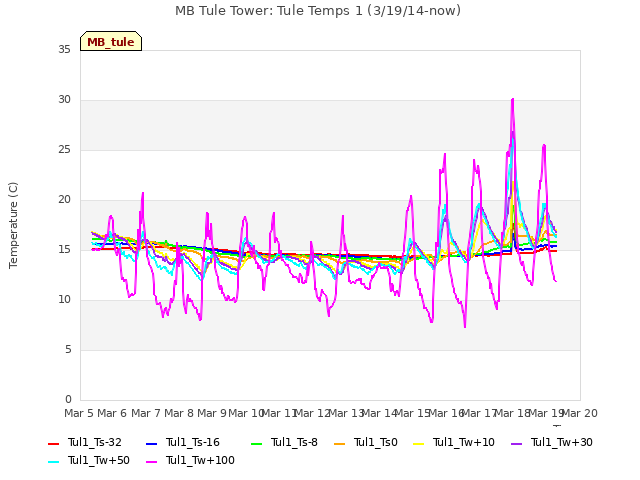This screenshot has width=640, height=480.
Task: Select the Tul1_Ts-32 legend label
Action: point(95,442)
